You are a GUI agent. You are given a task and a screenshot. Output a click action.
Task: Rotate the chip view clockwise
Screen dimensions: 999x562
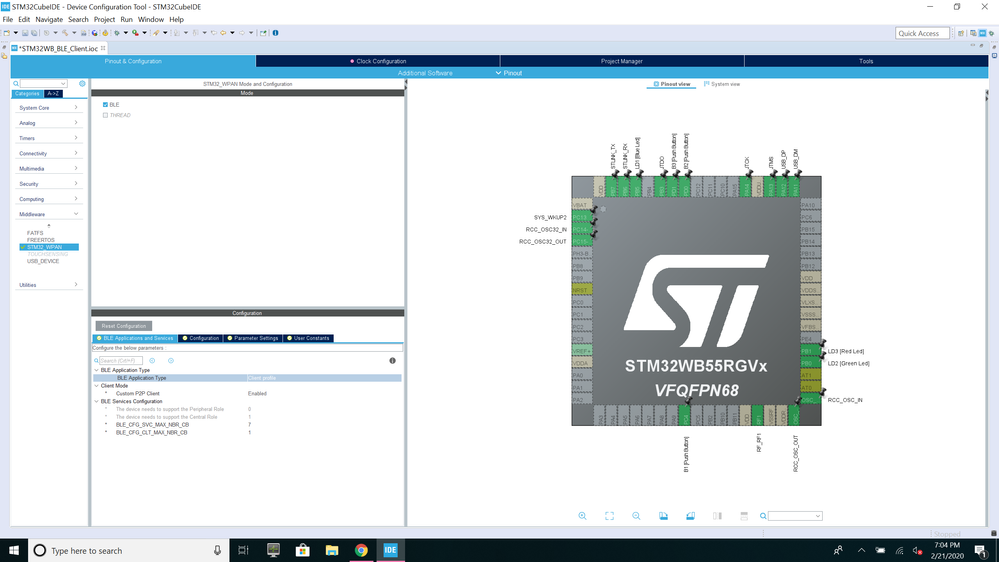(x=663, y=516)
